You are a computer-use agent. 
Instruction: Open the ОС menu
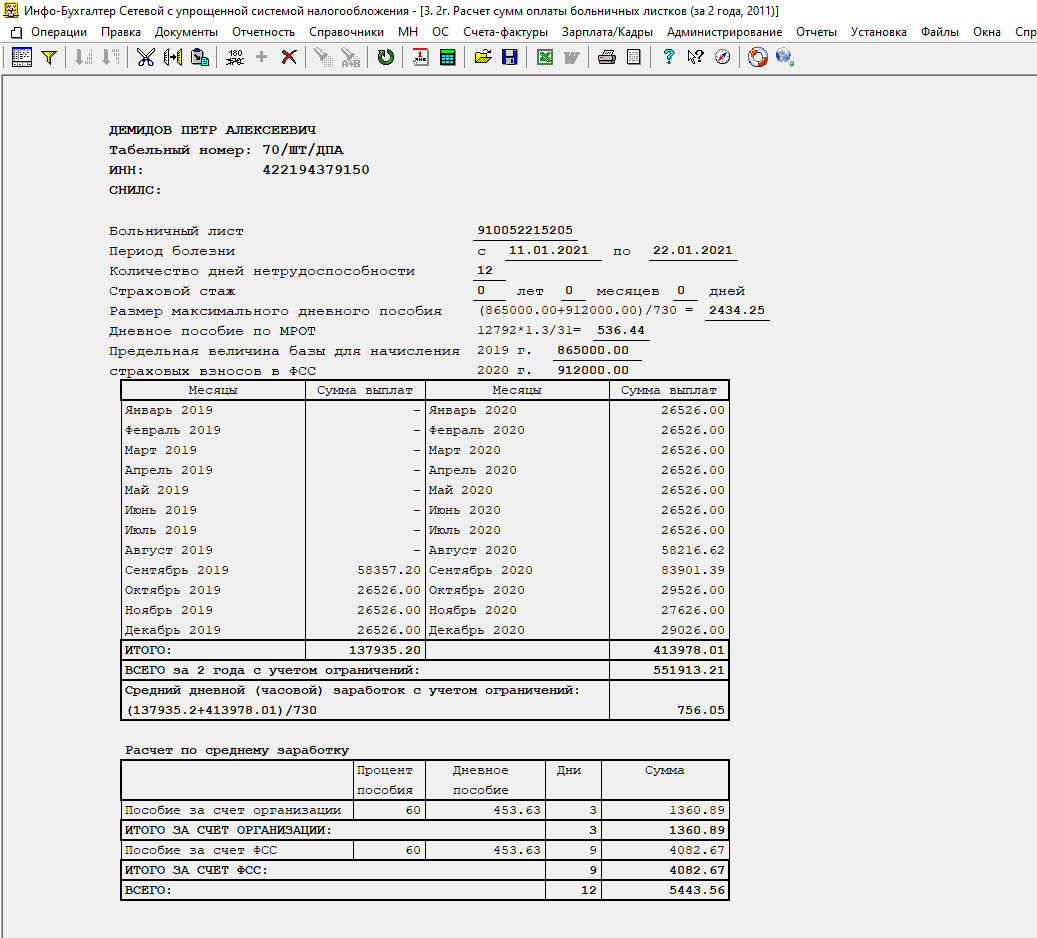click(440, 32)
